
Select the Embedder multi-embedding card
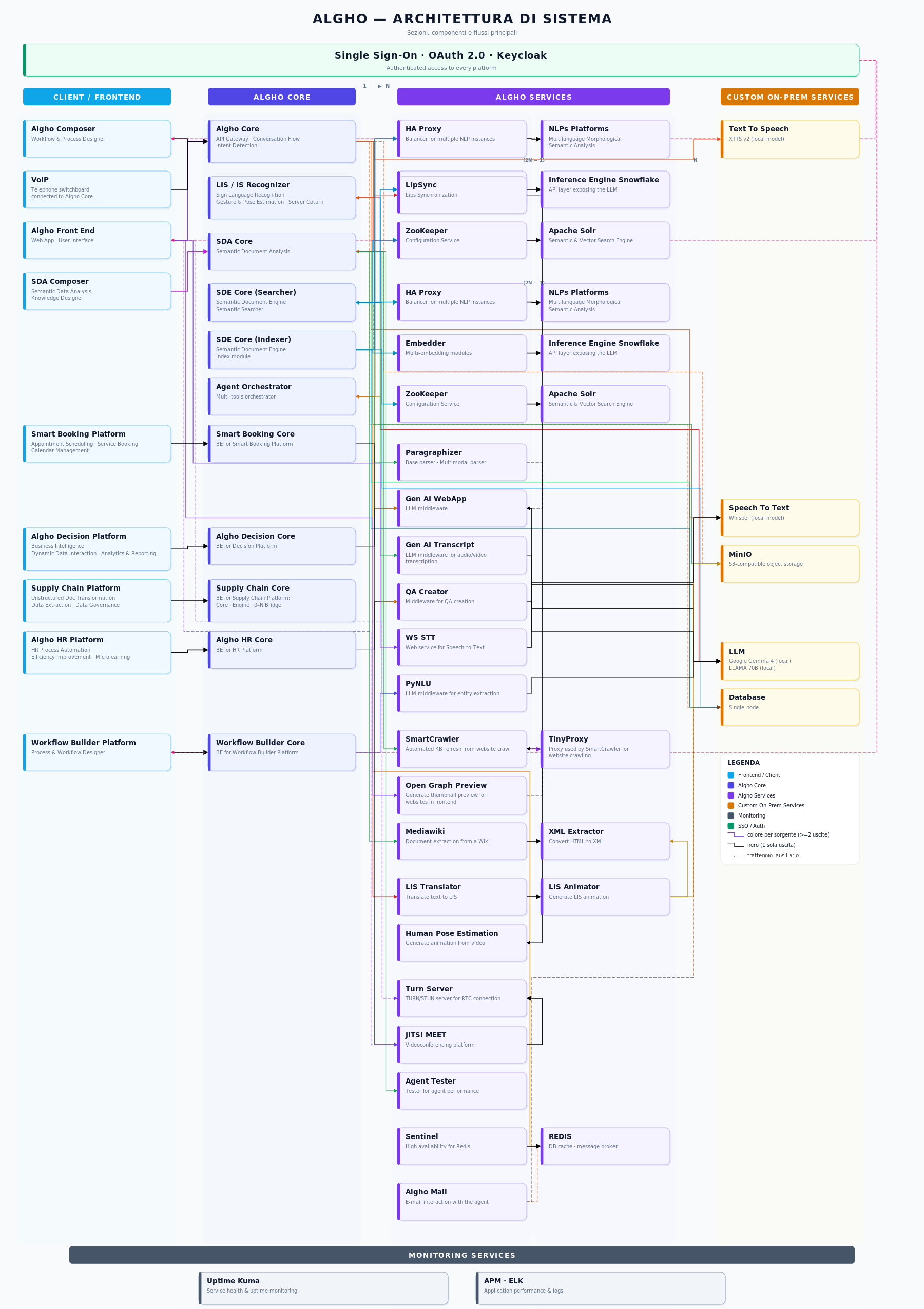pyautogui.click(x=461, y=353)
